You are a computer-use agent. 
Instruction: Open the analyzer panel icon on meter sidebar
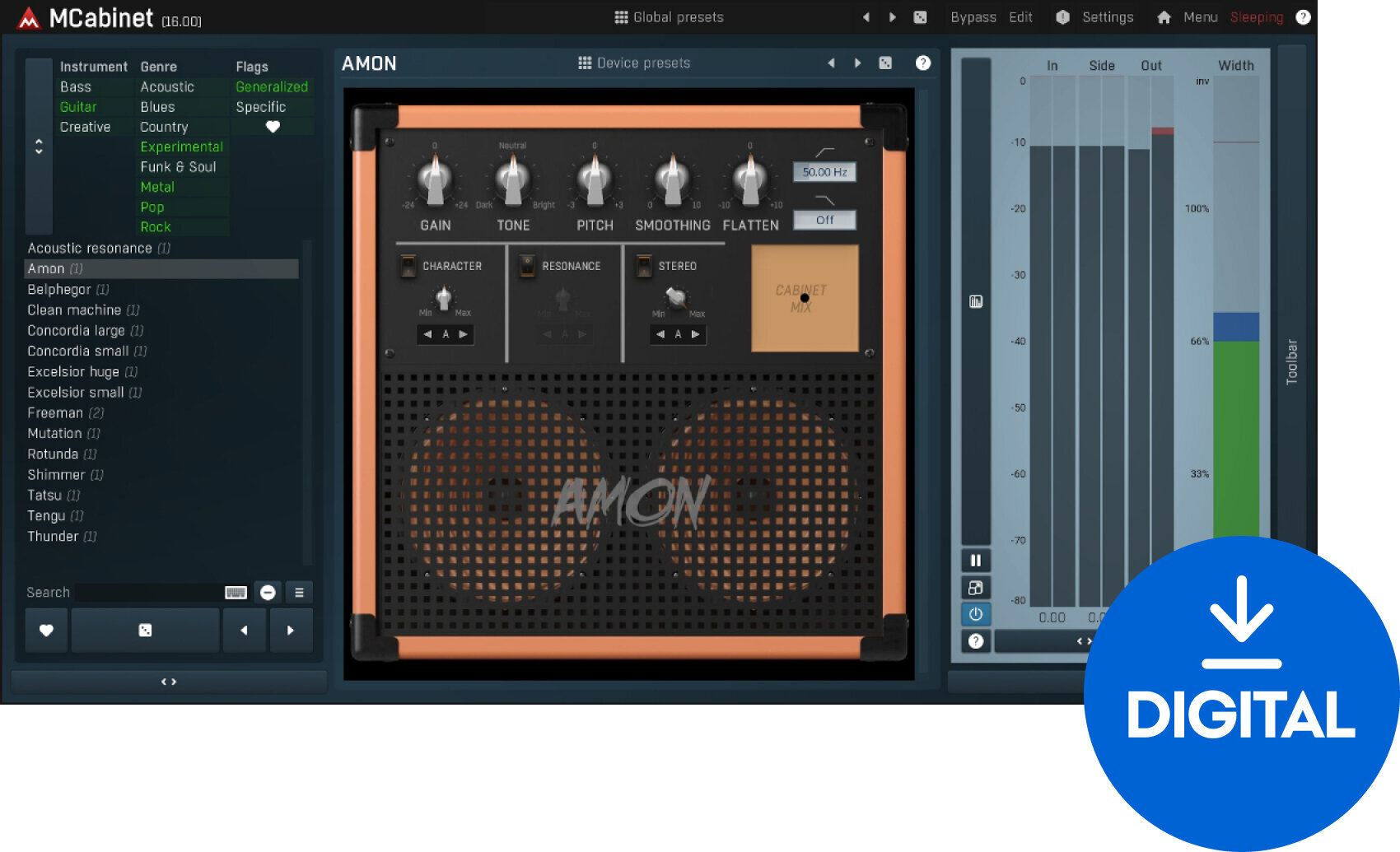coord(975,301)
